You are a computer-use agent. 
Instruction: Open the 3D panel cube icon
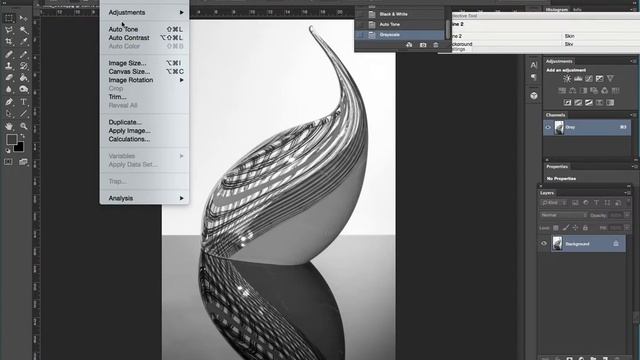click(534, 96)
